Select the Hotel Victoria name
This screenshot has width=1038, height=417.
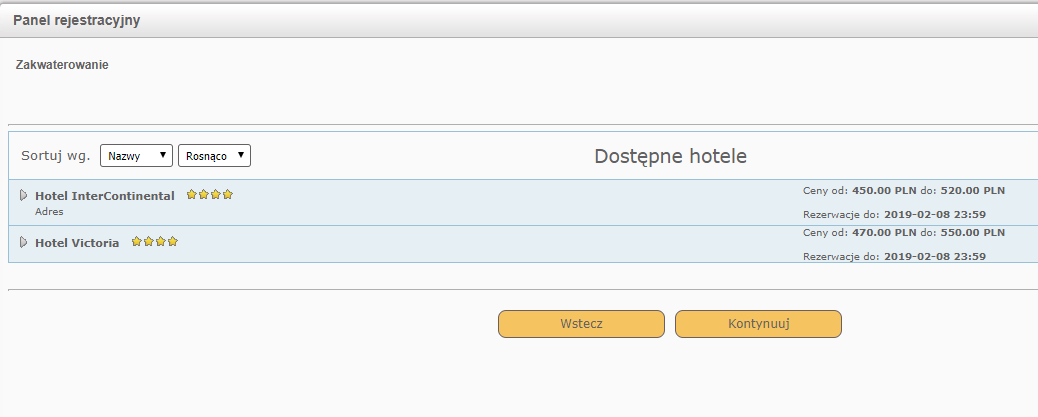(x=77, y=243)
